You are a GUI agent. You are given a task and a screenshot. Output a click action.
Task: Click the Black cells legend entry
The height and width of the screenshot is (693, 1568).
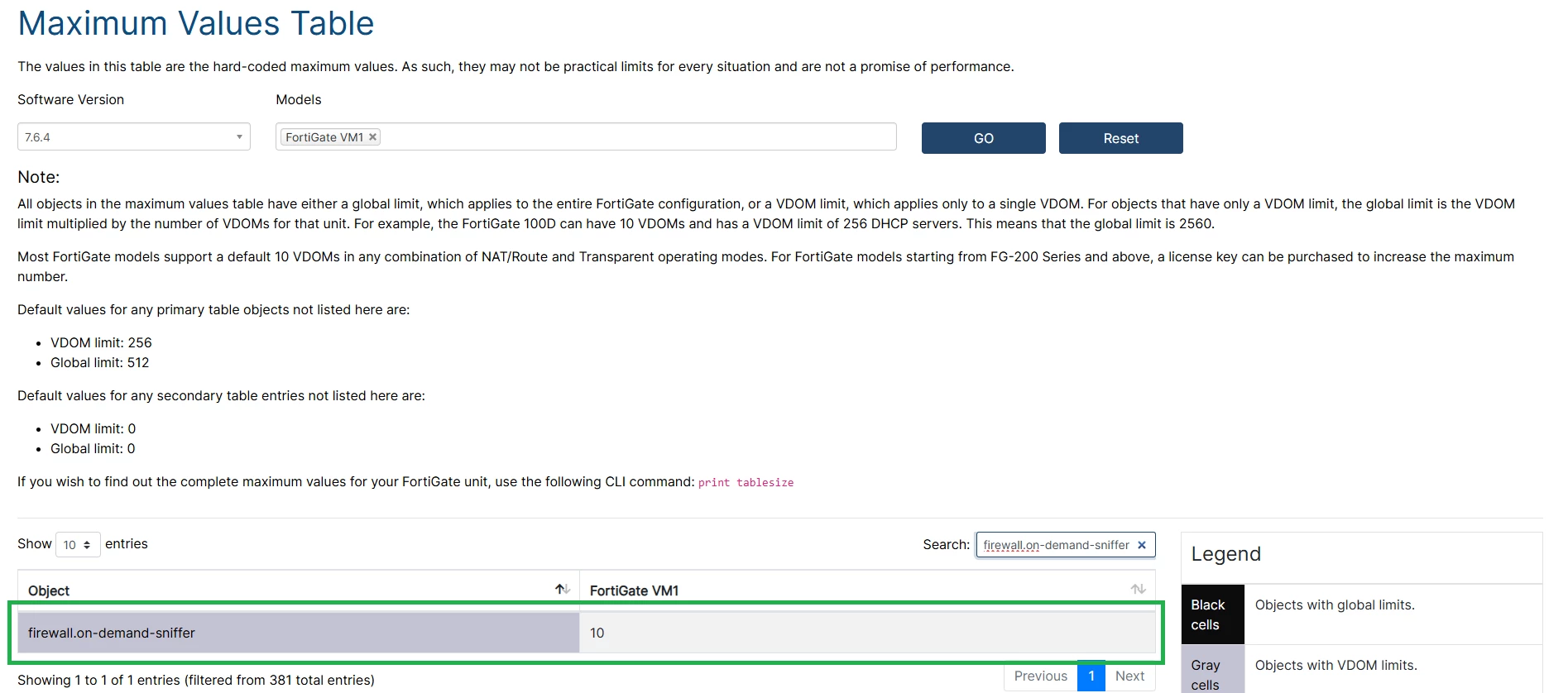pyautogui.click(x=1213, y=614)
